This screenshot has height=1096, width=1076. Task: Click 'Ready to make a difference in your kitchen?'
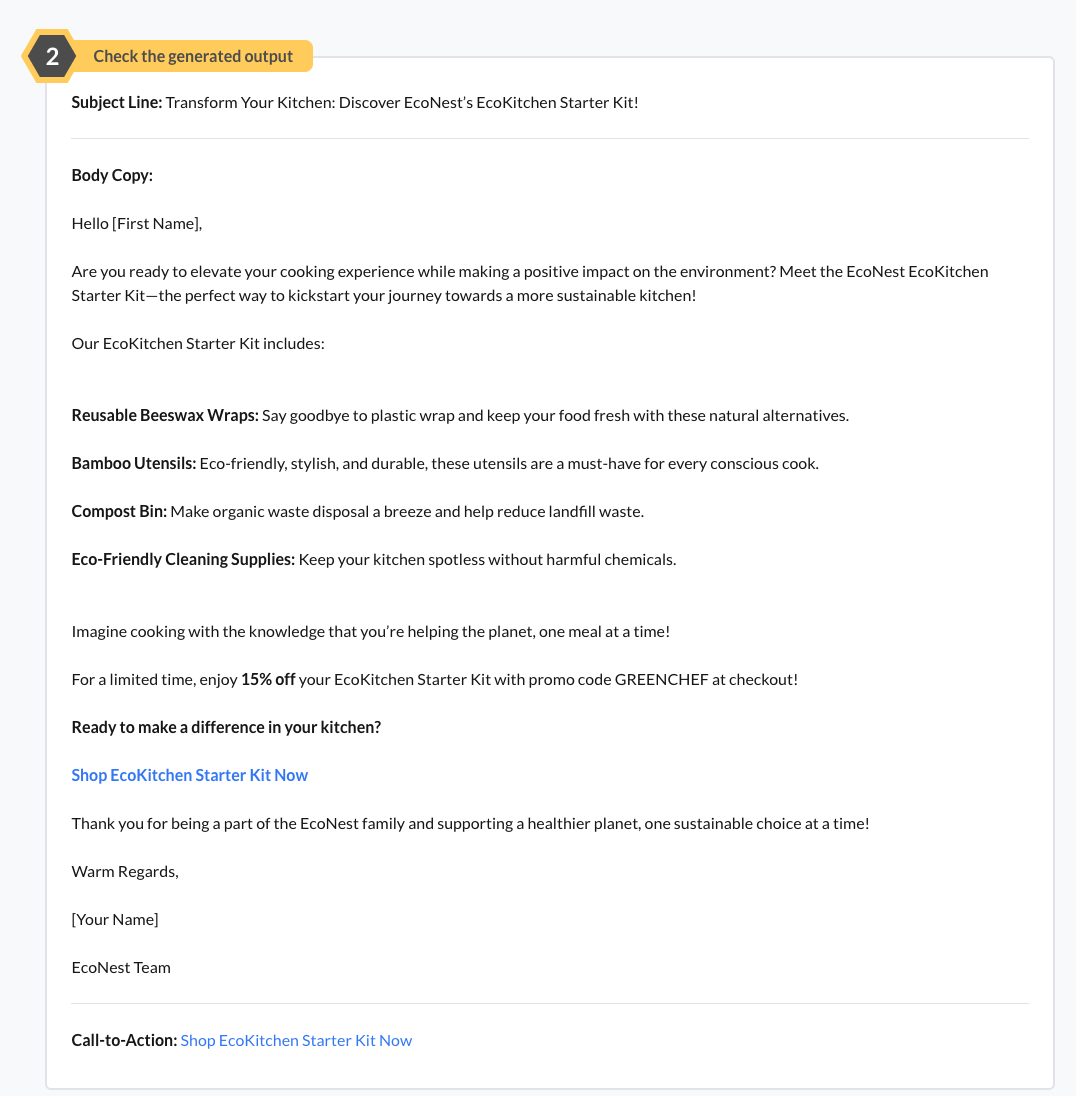pyautogui.click(x=226, y=727)
